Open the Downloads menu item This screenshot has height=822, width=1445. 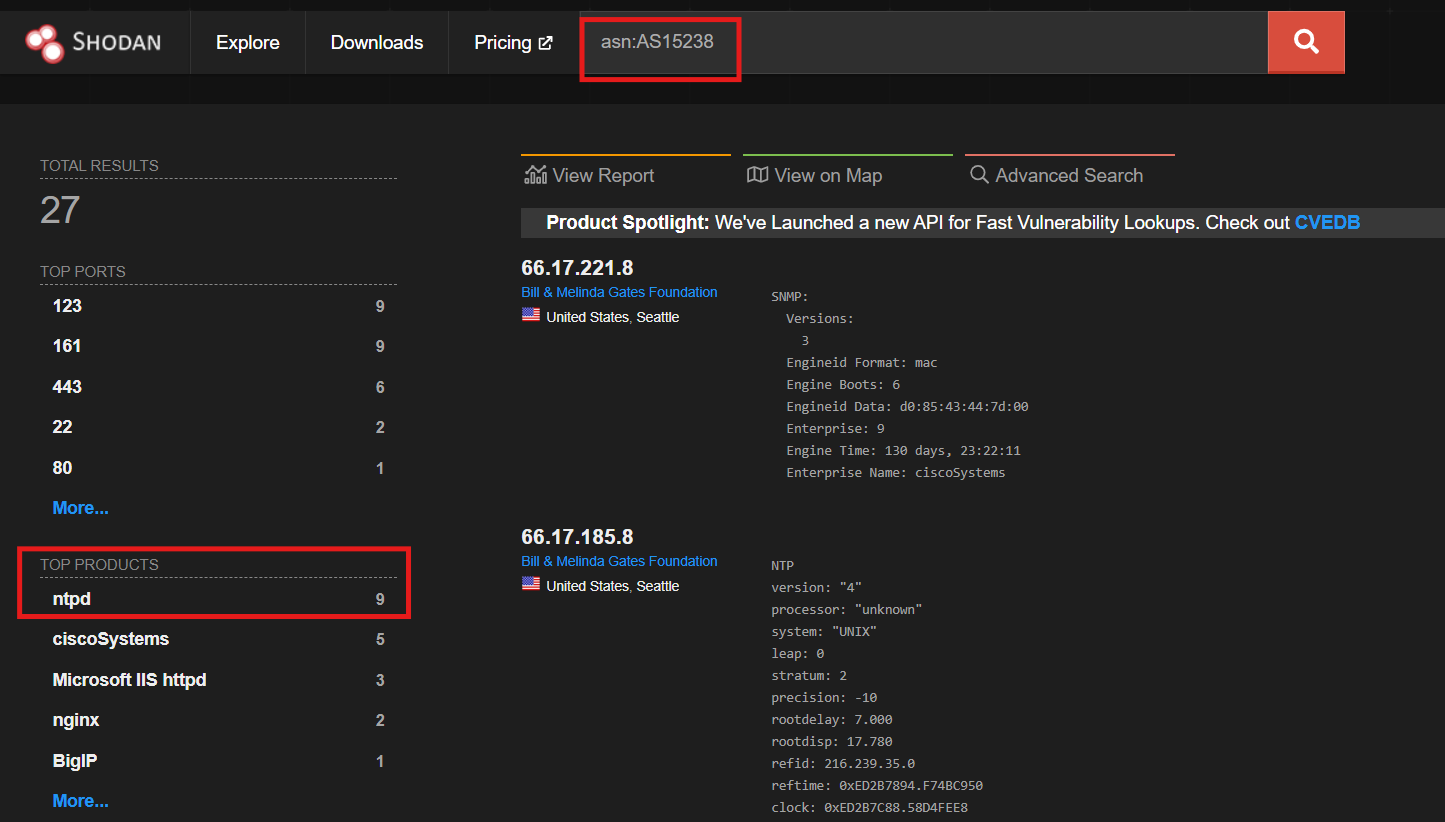coord(376,42)
